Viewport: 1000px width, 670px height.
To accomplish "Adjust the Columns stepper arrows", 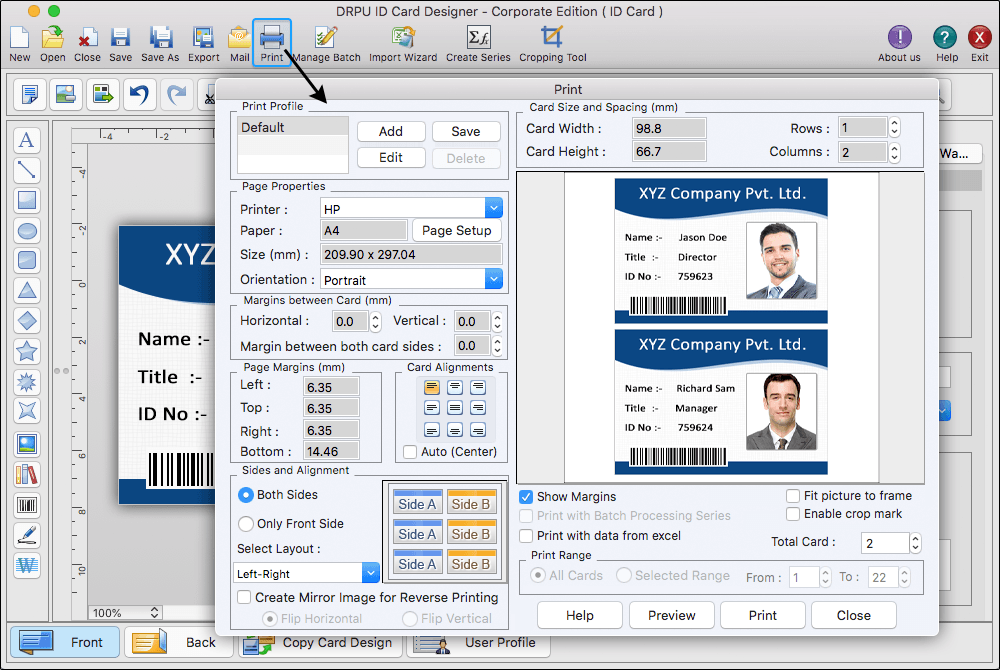I will pos(894,152).
